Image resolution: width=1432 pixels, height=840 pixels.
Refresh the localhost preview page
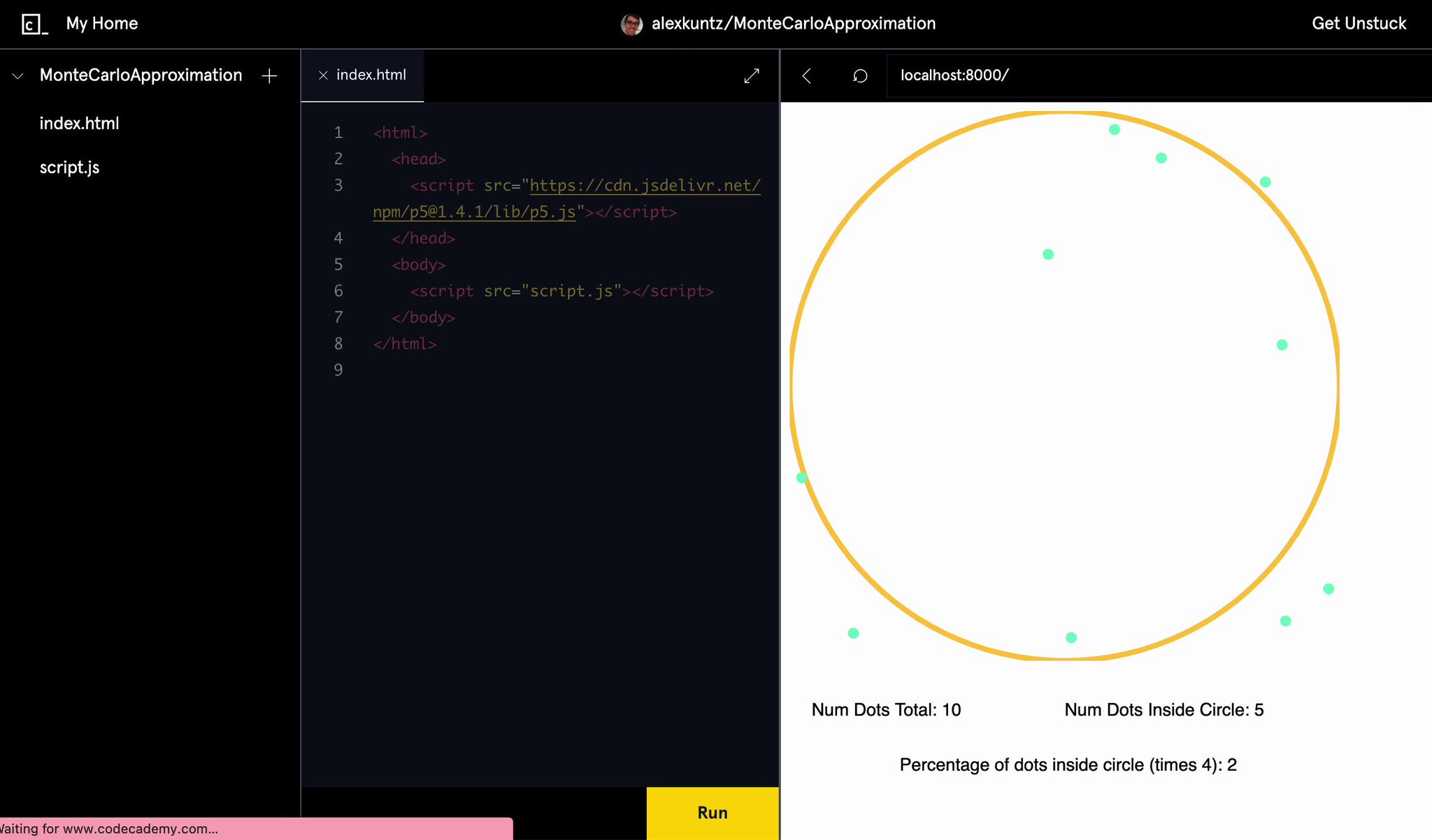pyautogui.click(x=860, y=75)
